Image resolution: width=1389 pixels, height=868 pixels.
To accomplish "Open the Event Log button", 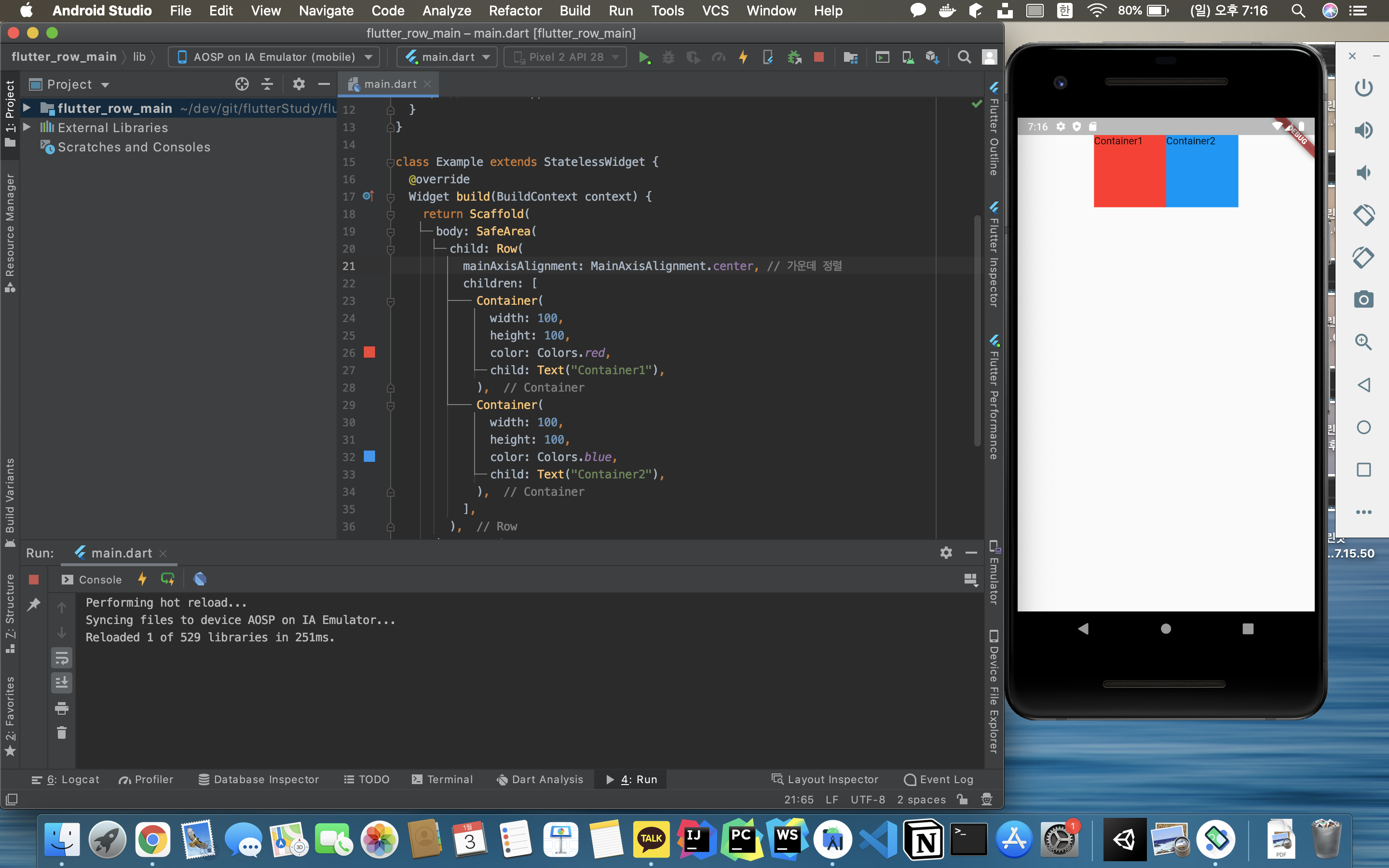I will click(939, 779).
